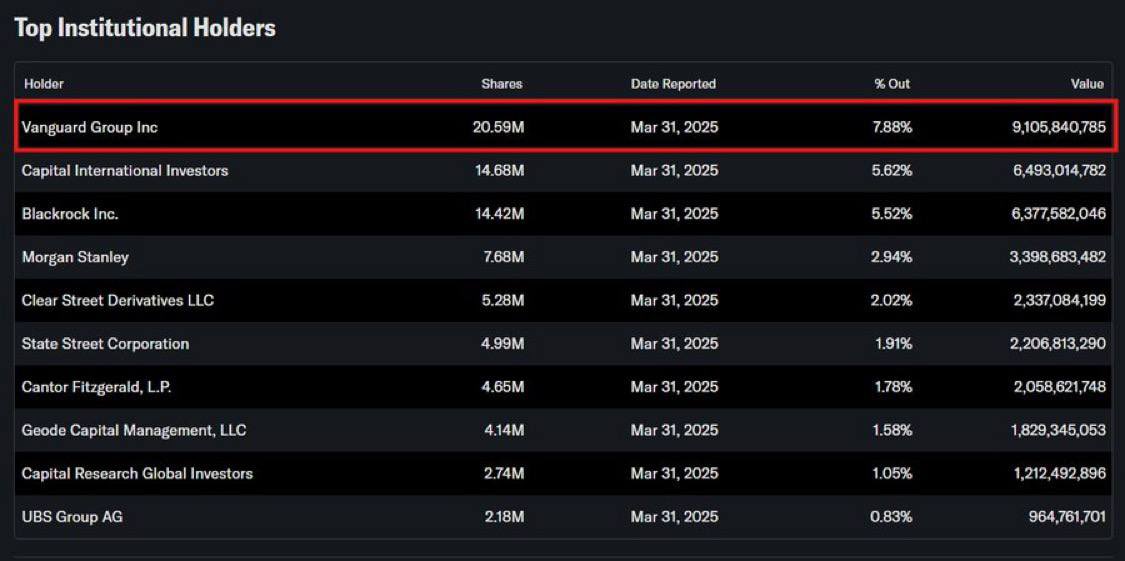Click the 2.74M shares value

click(x=504, y=473)
